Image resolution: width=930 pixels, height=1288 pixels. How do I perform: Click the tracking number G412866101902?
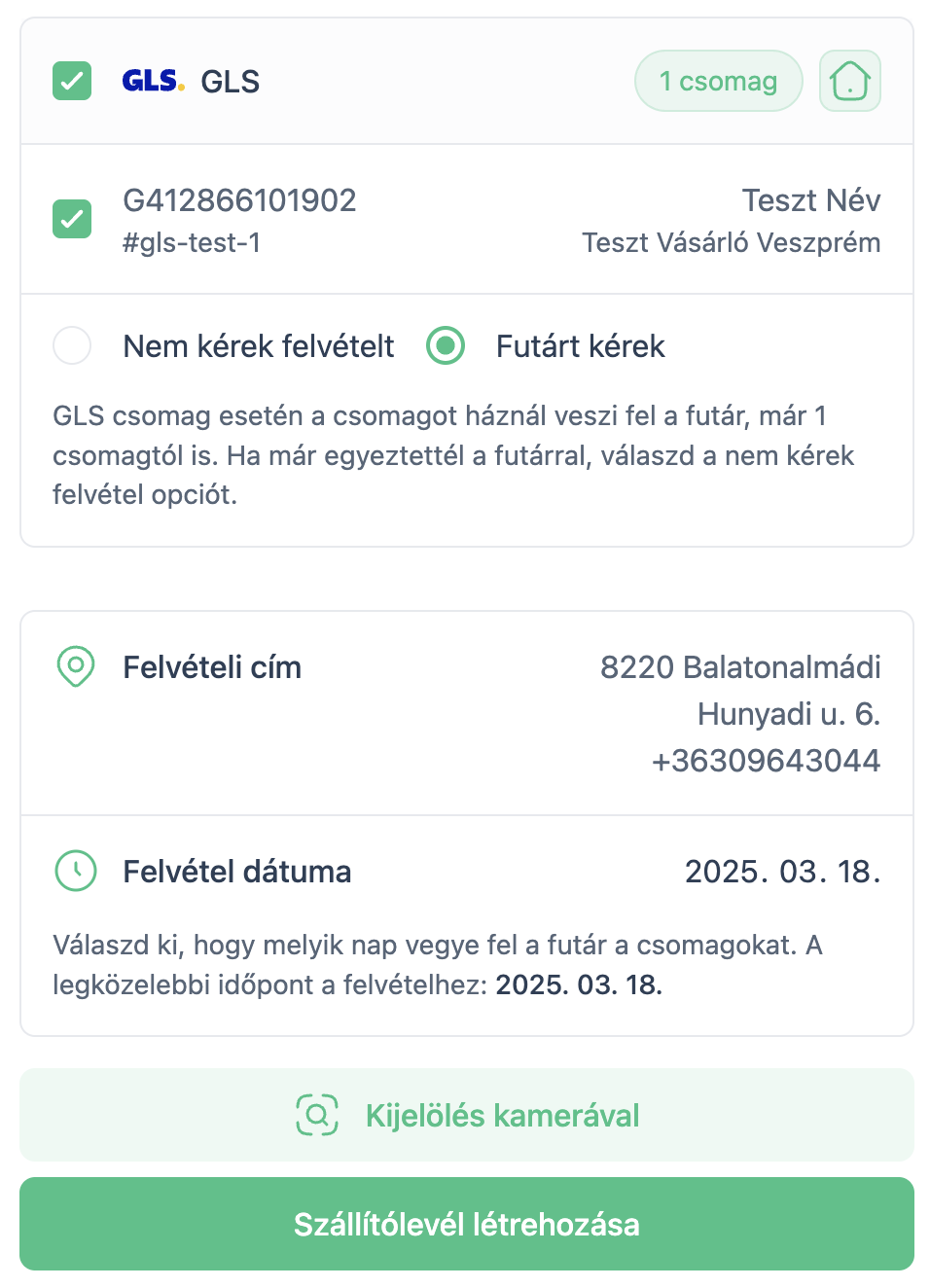[x=239, y=200]
